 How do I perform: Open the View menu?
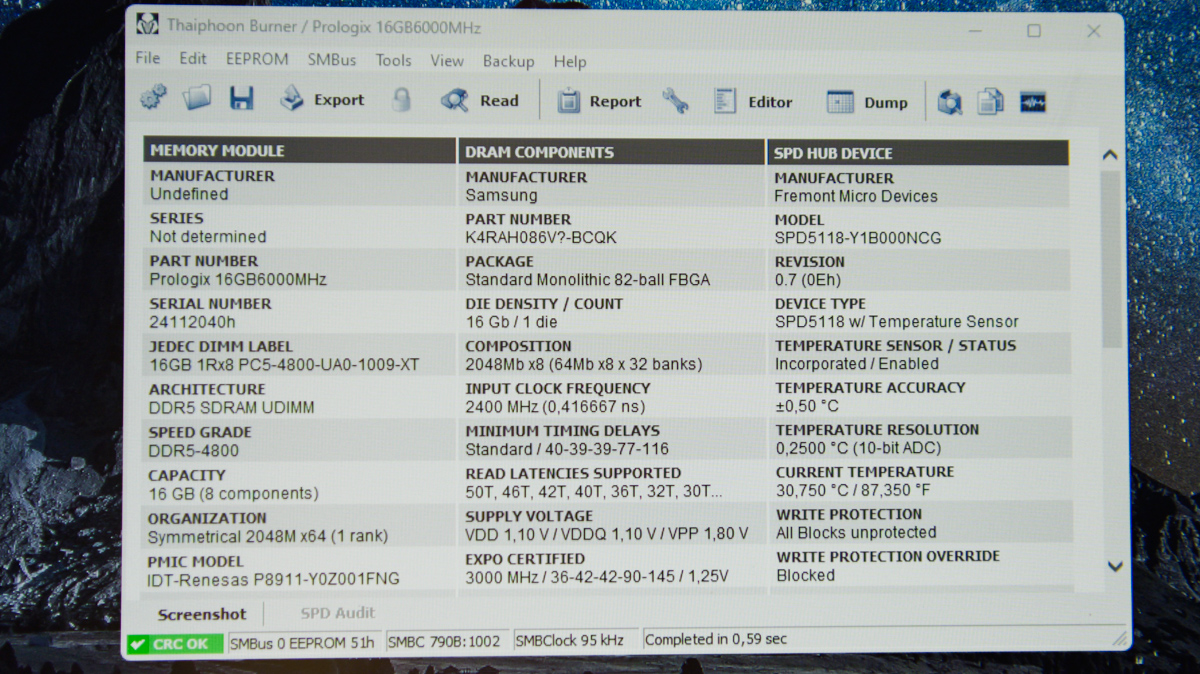coord(447,61)
